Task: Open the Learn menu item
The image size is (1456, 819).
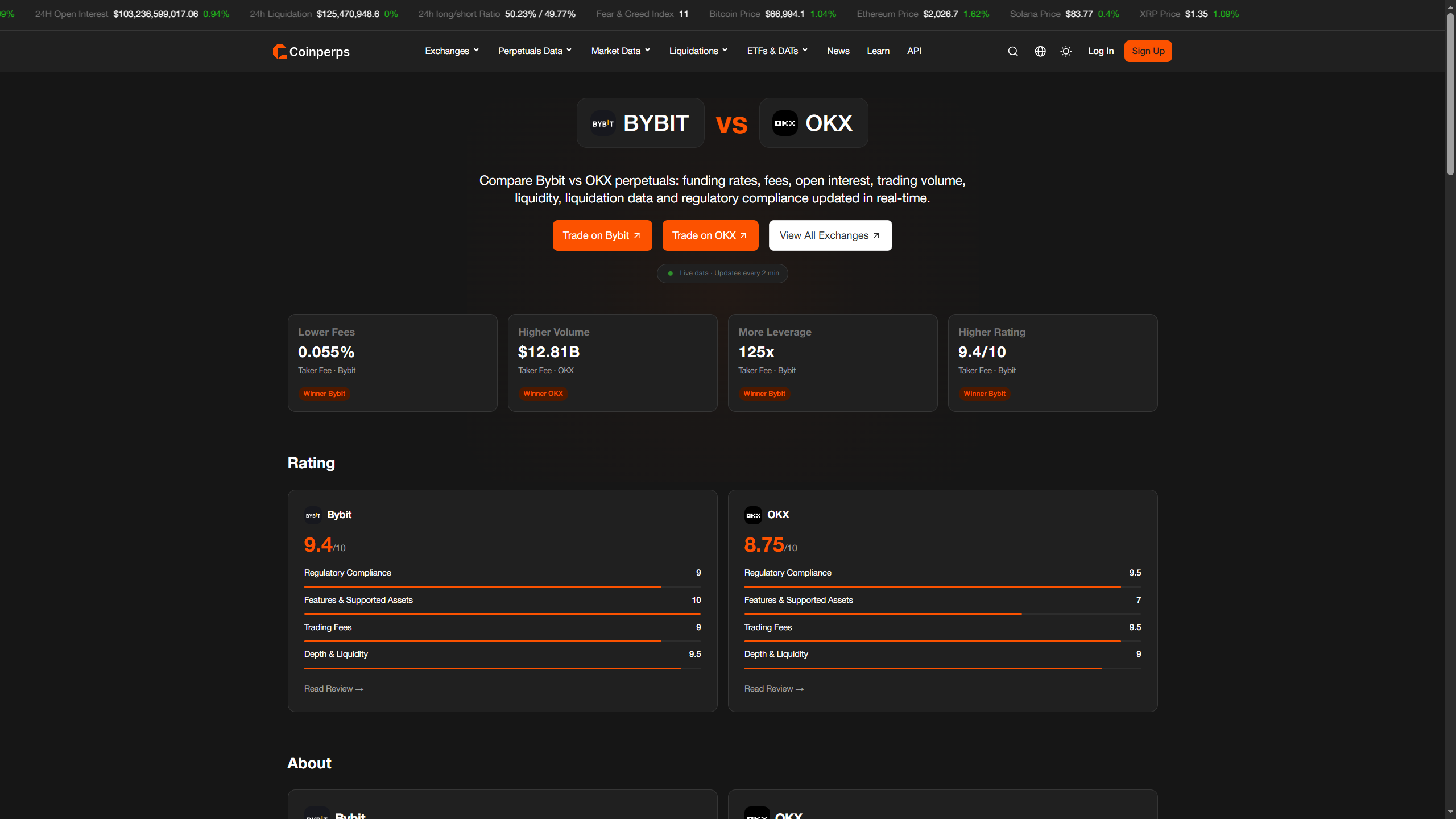Action: click(x=878, y=51)
